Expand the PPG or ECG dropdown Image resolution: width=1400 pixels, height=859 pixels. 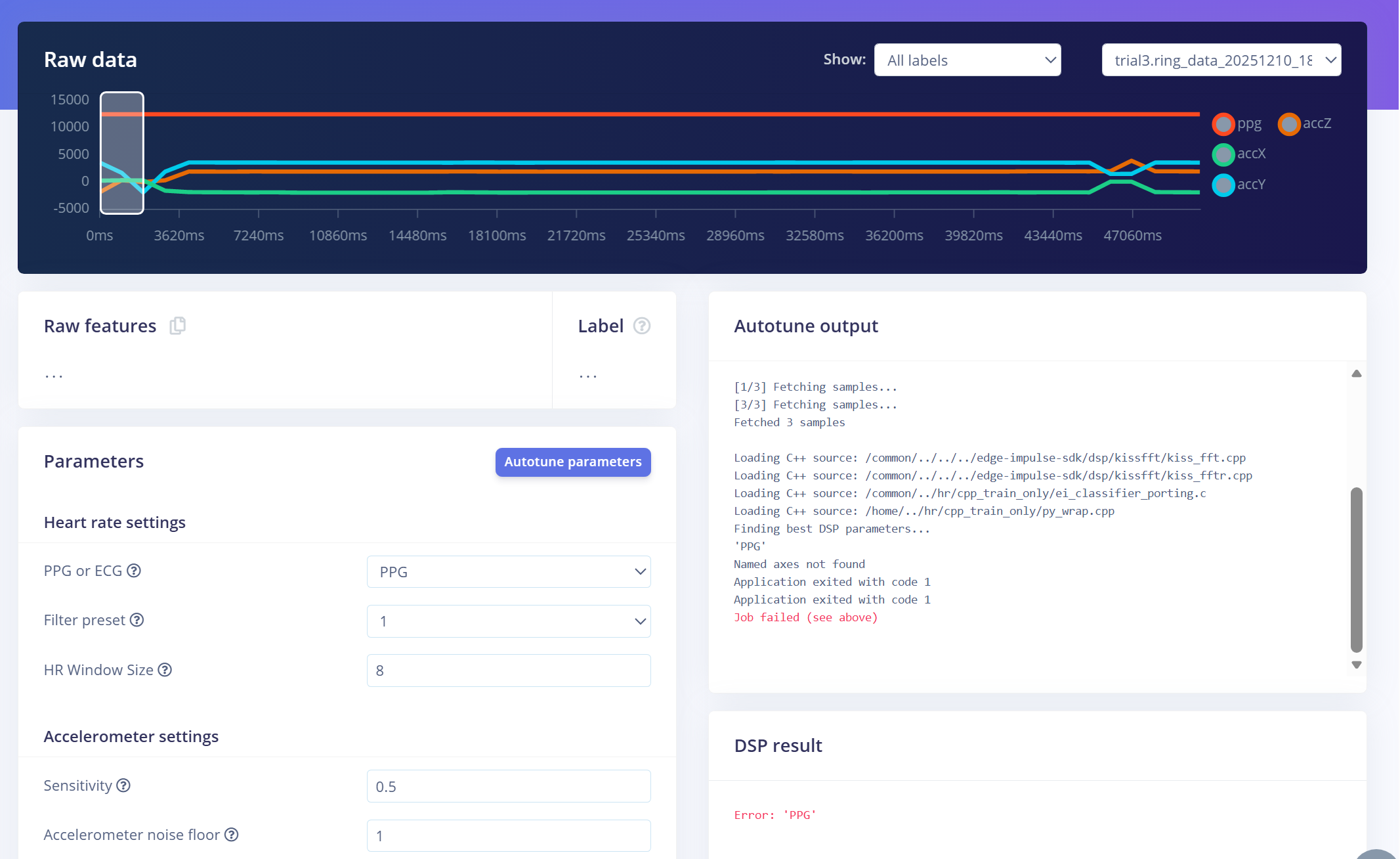click(509, 572)
